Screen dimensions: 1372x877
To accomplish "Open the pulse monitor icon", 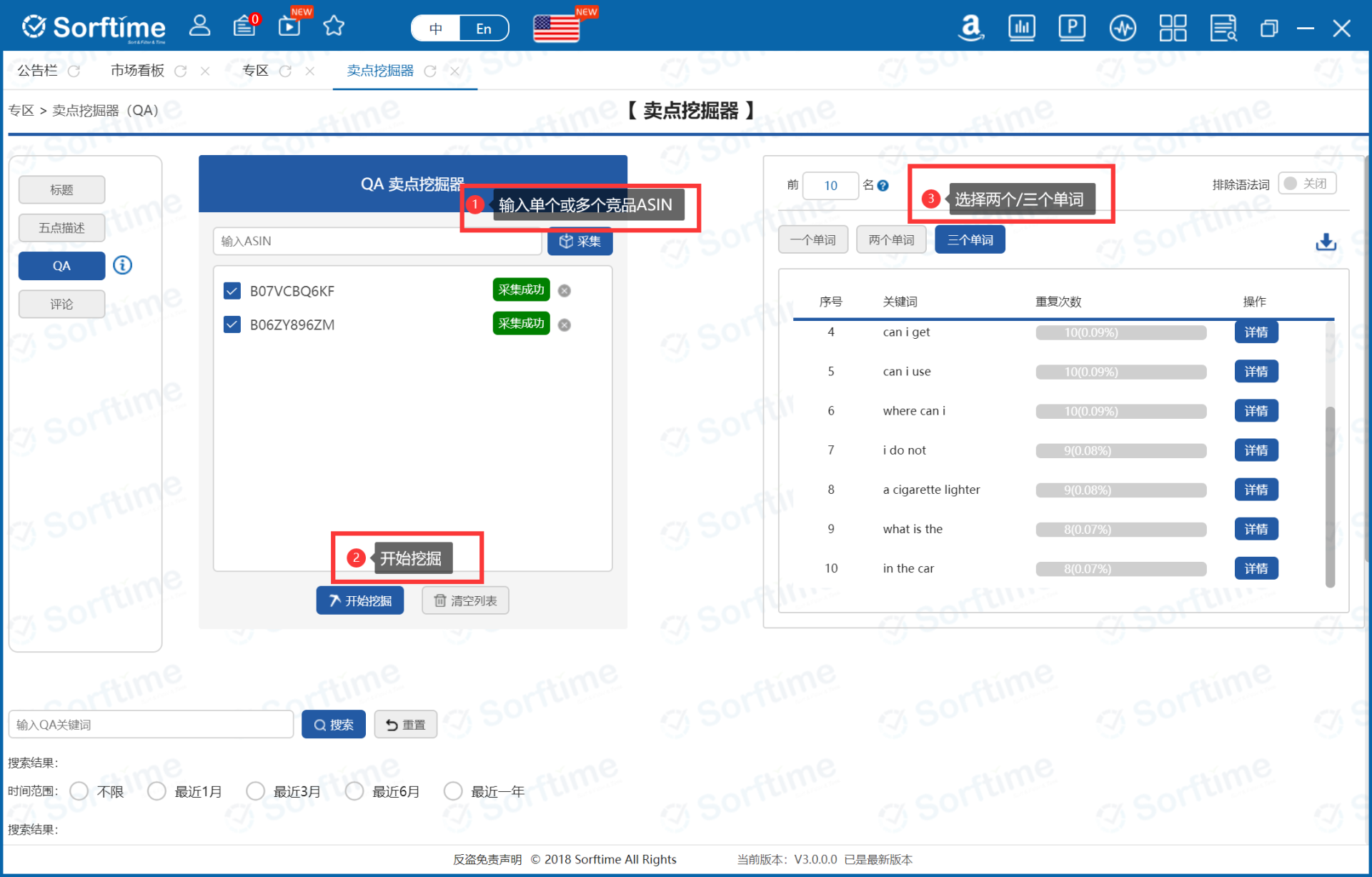I will 1123,28.
